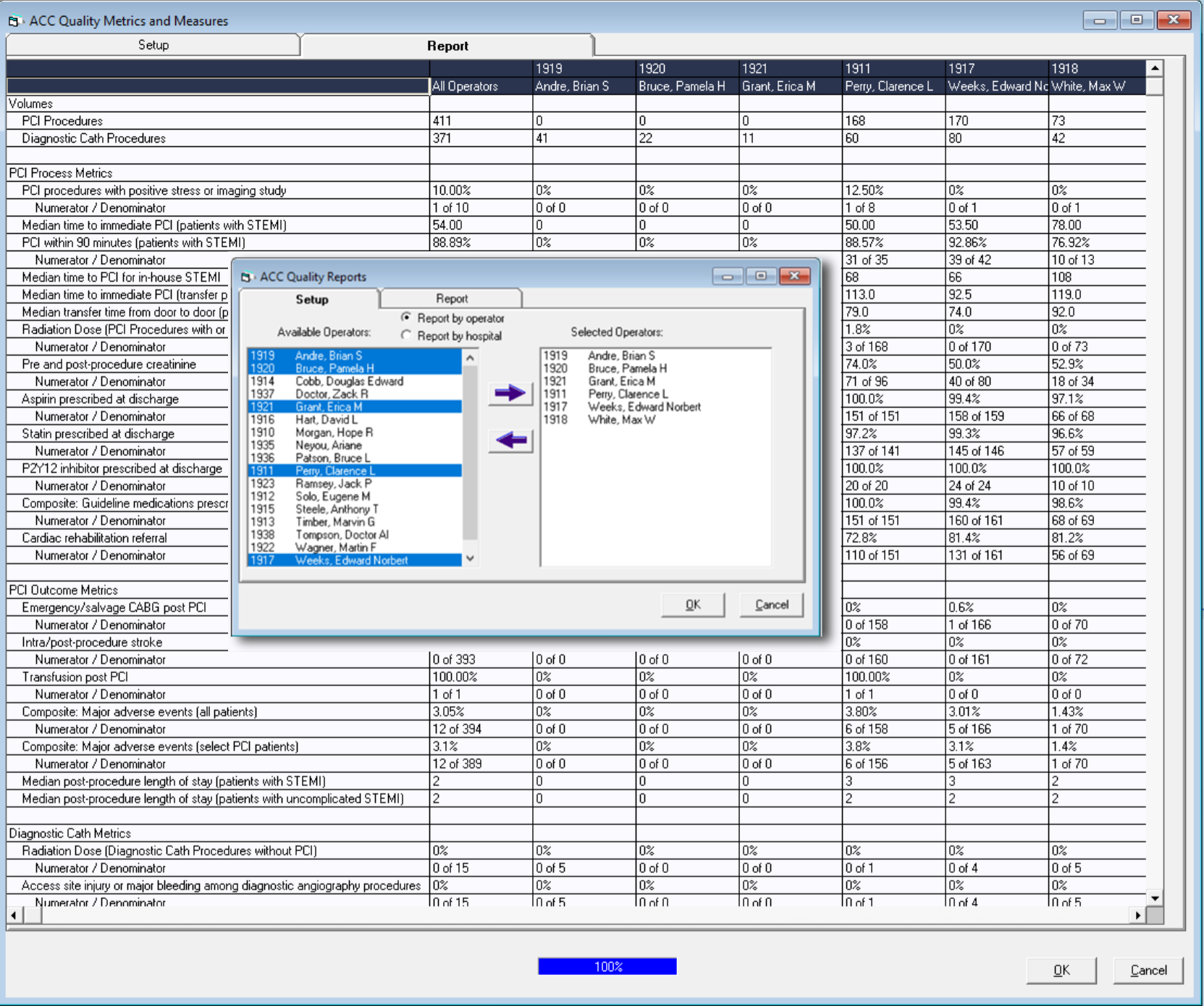The image size is (1204, 1006).
Task: Select Report by hospital radio button
Action: coord(406,335)
